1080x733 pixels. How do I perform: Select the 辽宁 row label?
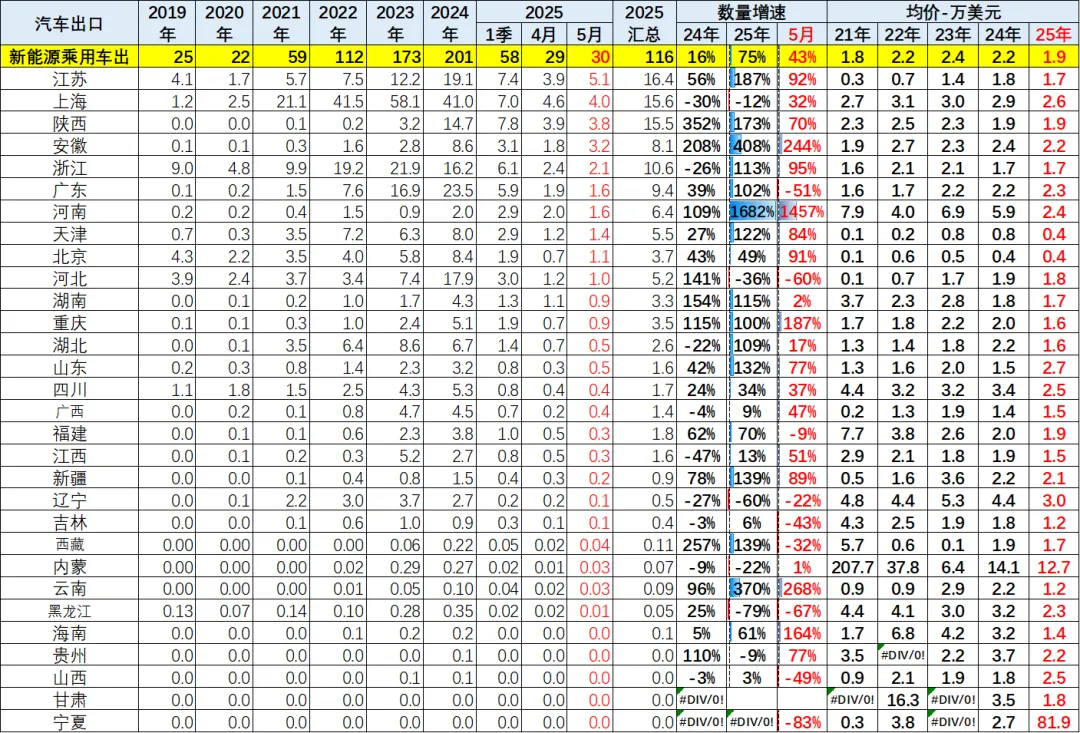coord(70,499)
